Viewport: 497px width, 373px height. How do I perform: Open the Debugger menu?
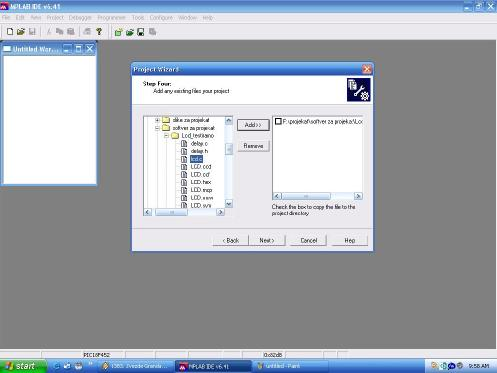80,18
